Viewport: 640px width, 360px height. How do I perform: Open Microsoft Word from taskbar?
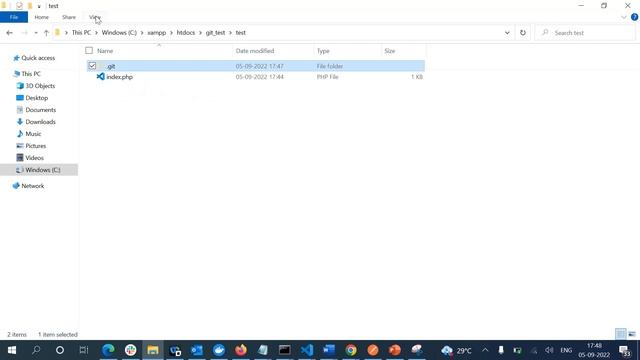pyautogui.click(x=329, y=350)
